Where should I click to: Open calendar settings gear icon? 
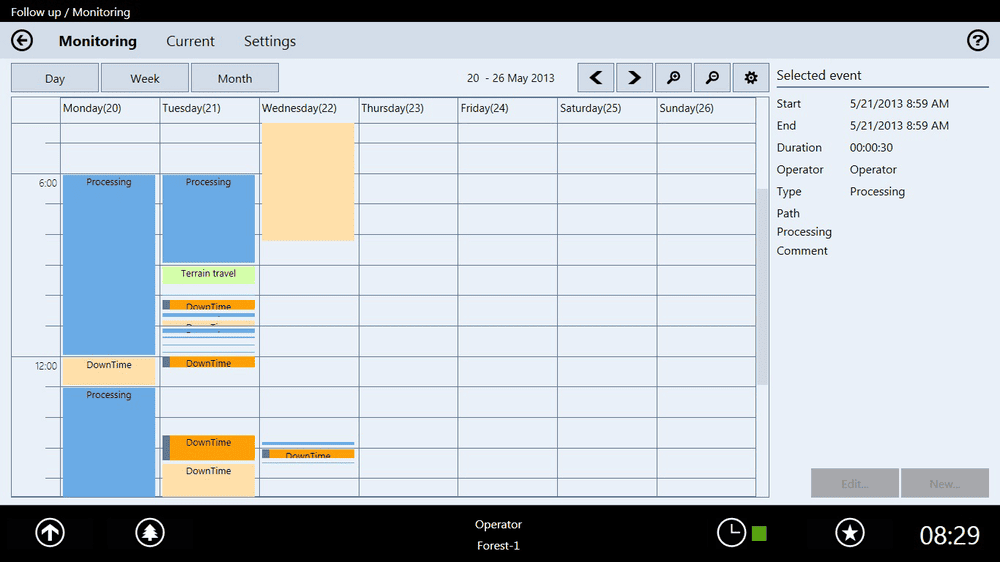[x=751, y=78]
